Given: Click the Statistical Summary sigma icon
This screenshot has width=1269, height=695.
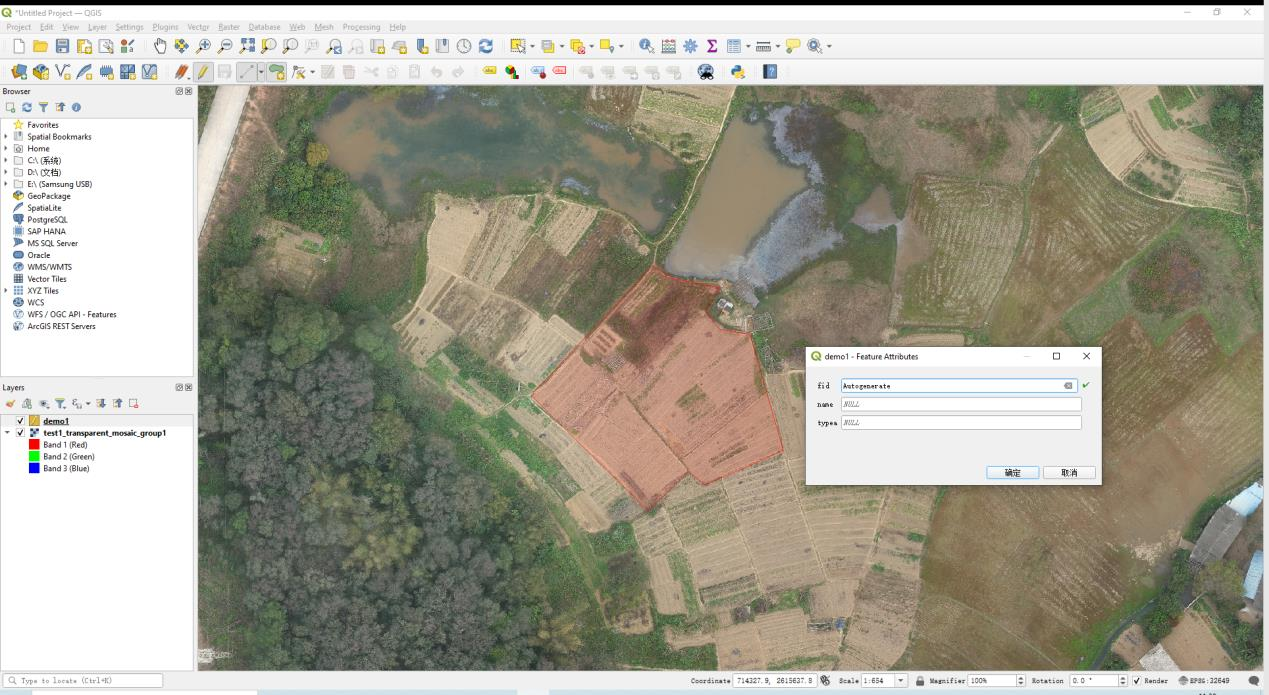Looking at the screenshot, I should click(x=713, y=46).
